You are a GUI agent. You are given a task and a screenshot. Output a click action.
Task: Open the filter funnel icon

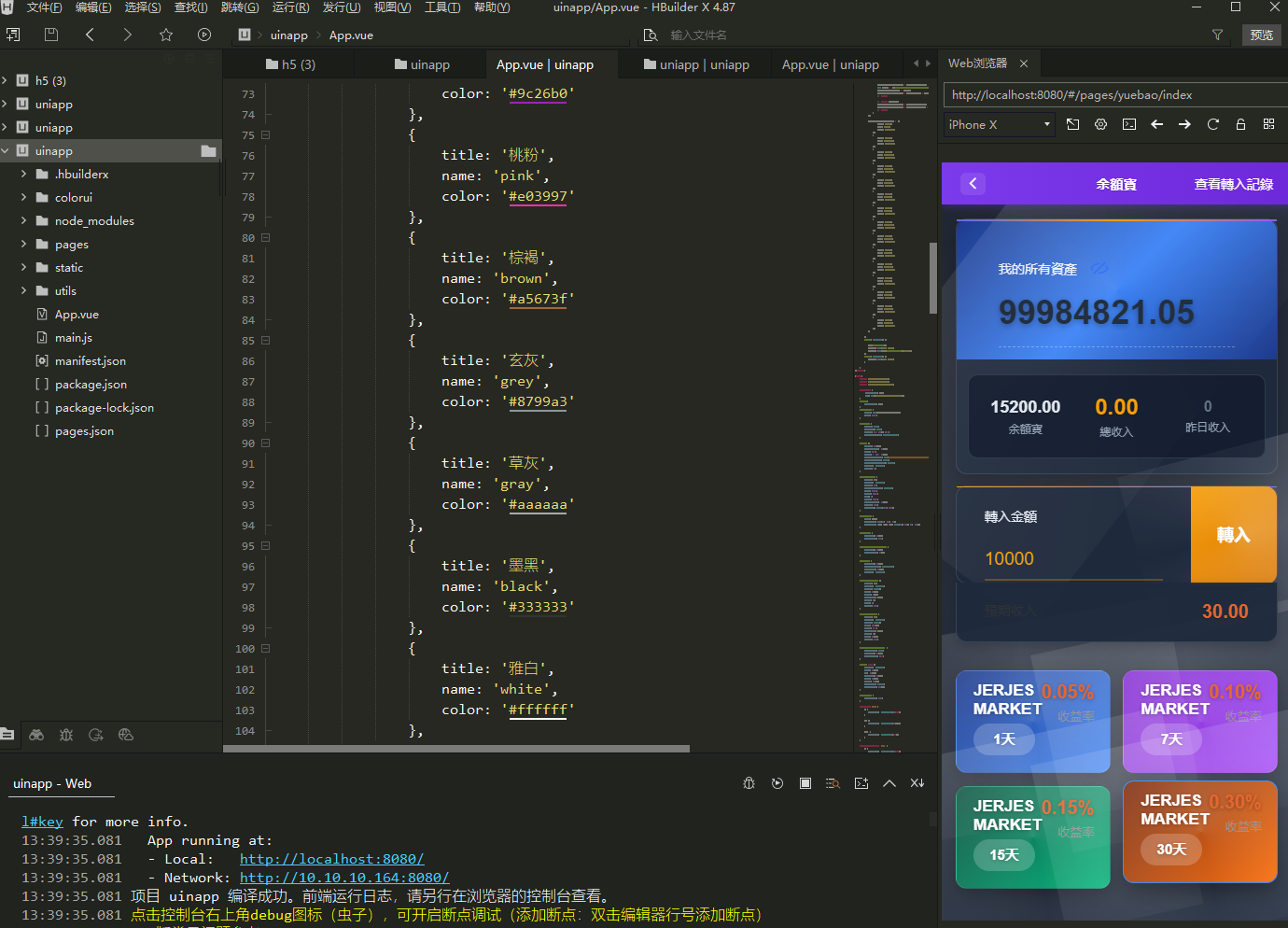point(1218,35)
